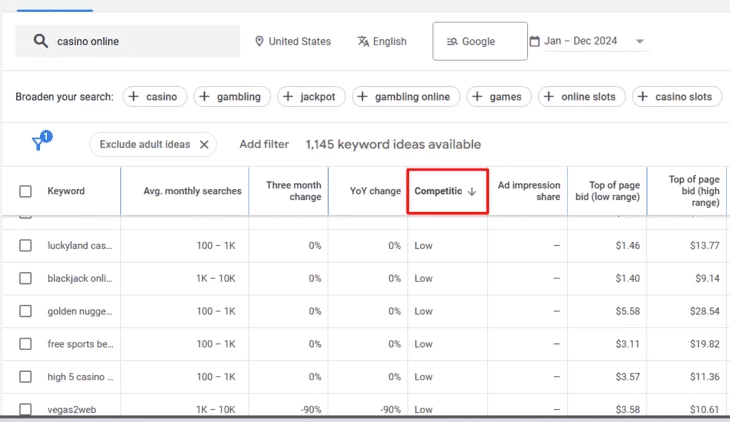Click the $5.58 low bid value

(x=628, y=311)
